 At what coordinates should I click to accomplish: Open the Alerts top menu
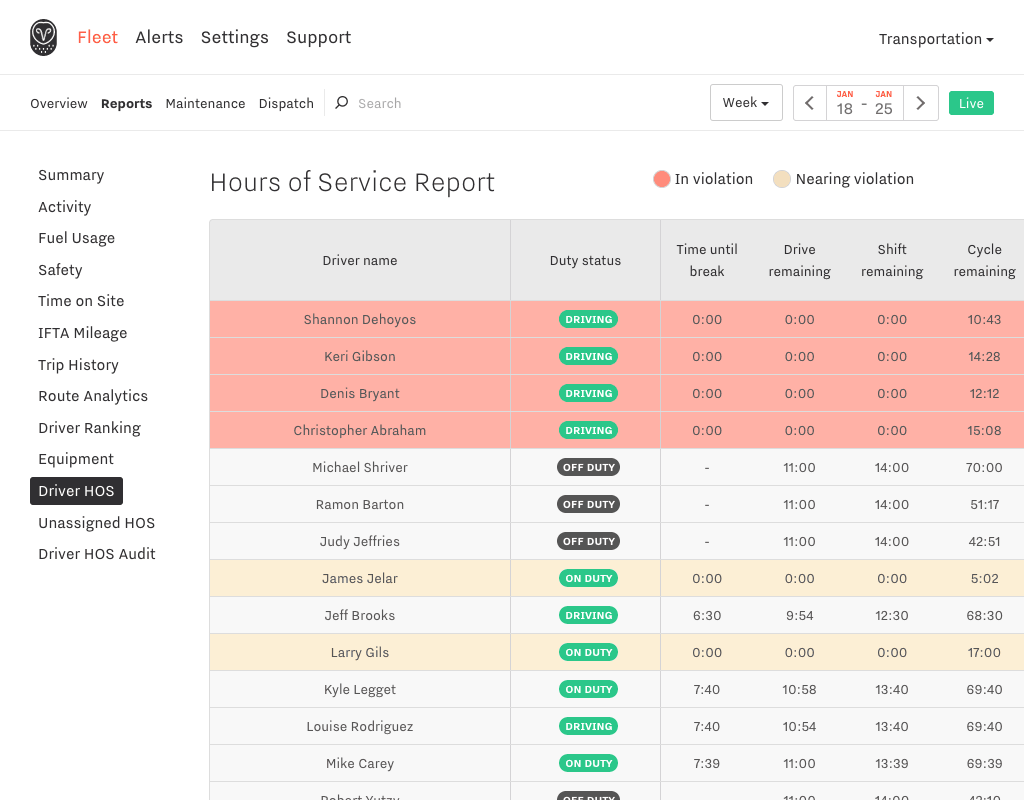[x=159, y=38]
